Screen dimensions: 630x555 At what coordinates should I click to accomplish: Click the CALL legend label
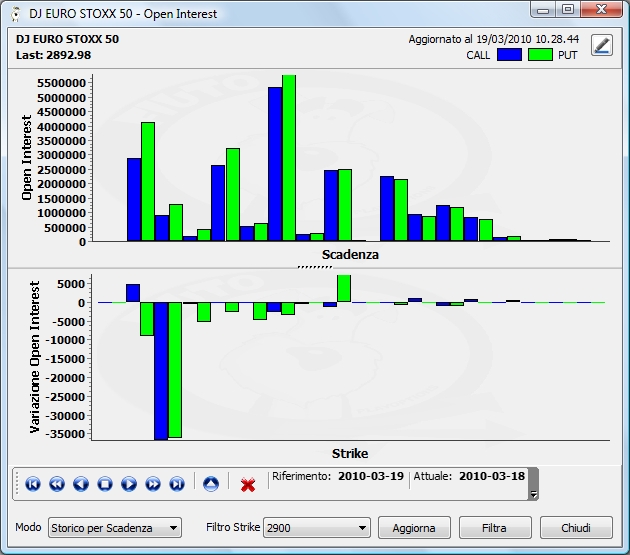tap(478, 55)
